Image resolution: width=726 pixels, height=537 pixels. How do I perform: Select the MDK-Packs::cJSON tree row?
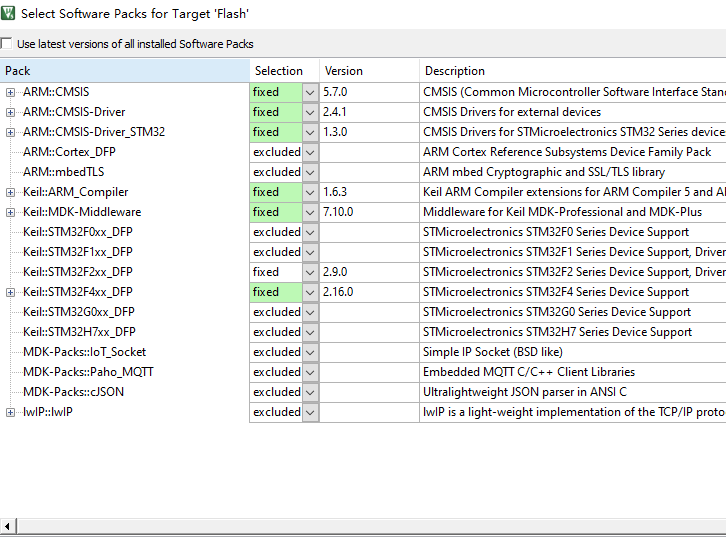click(x=74, y=392)
